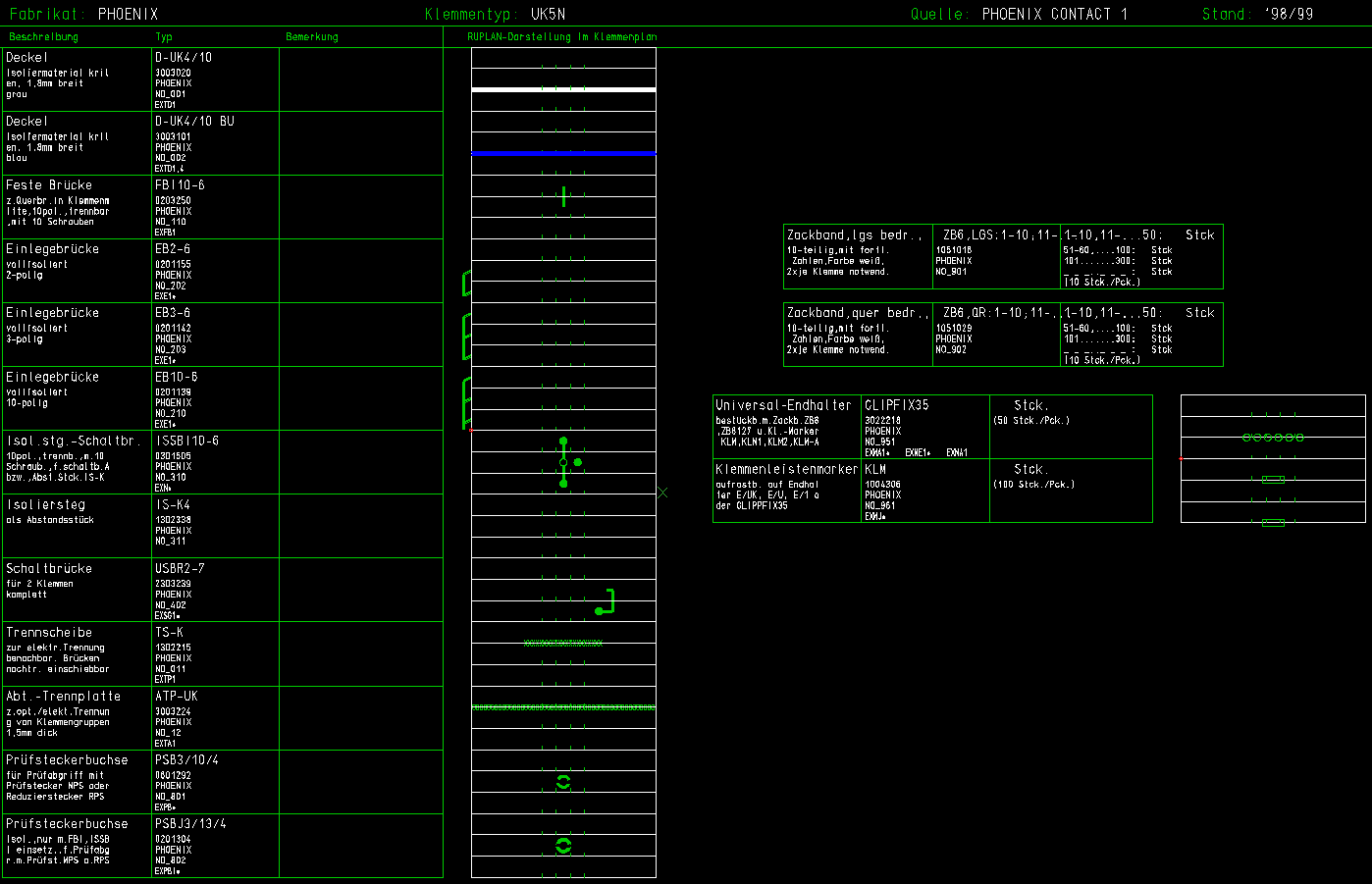Select order number '3022218'

point(882,421)
